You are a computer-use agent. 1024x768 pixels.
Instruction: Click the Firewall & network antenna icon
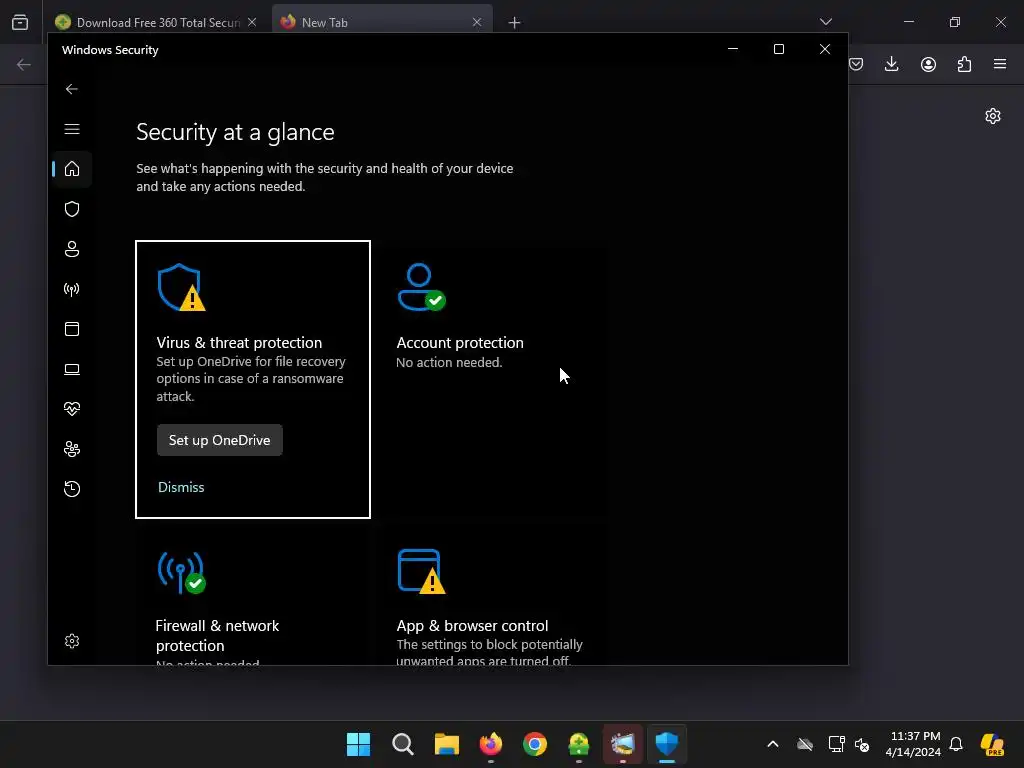point(181,572)
